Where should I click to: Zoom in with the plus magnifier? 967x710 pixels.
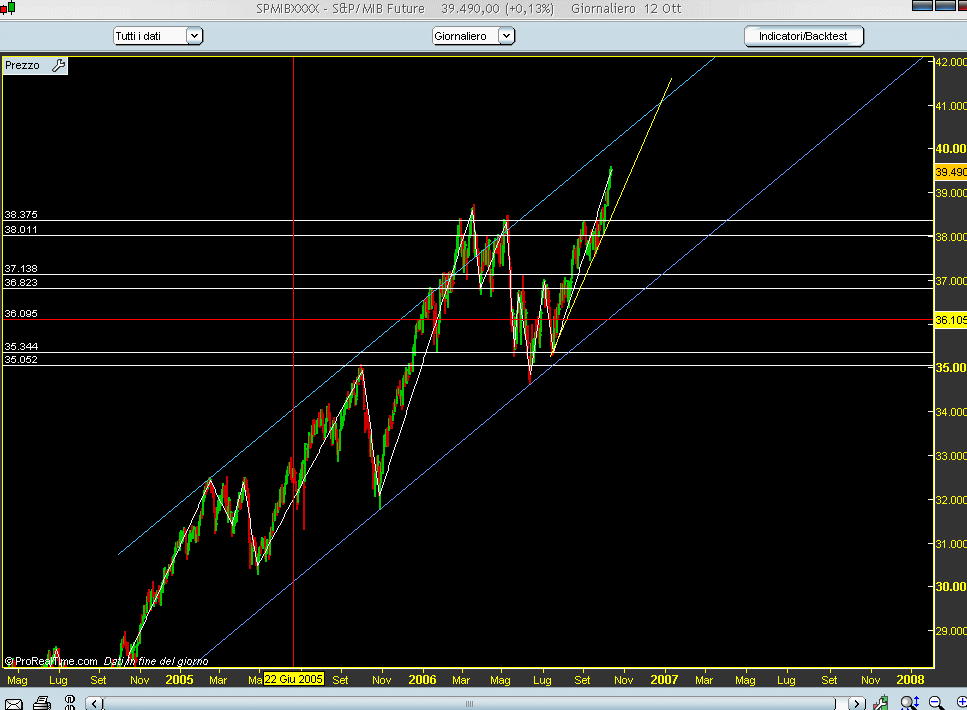[961, 703]
